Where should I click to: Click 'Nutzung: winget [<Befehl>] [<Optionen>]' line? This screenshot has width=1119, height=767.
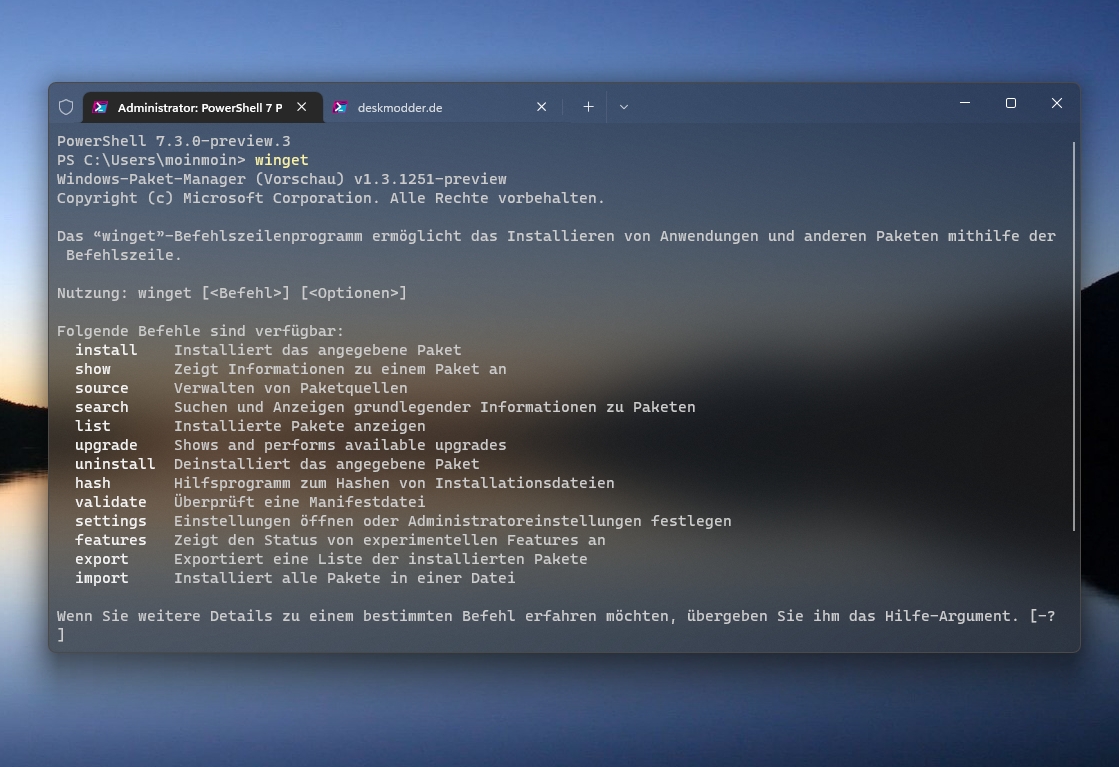[x=232, y=293]
